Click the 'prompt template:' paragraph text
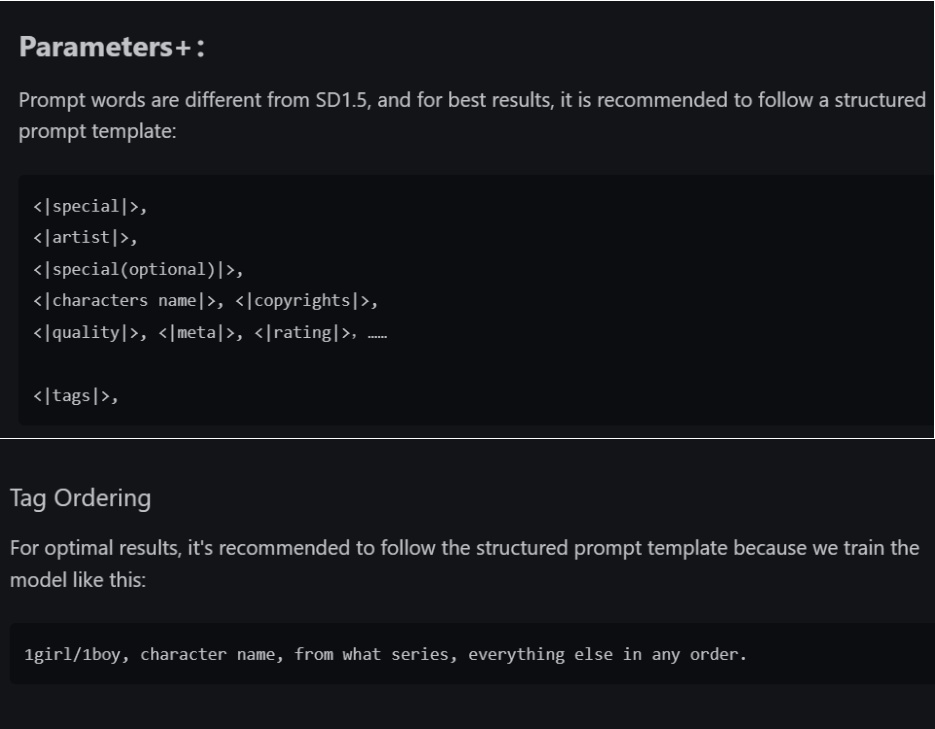935x729 pixels. (x=97, y=131)
